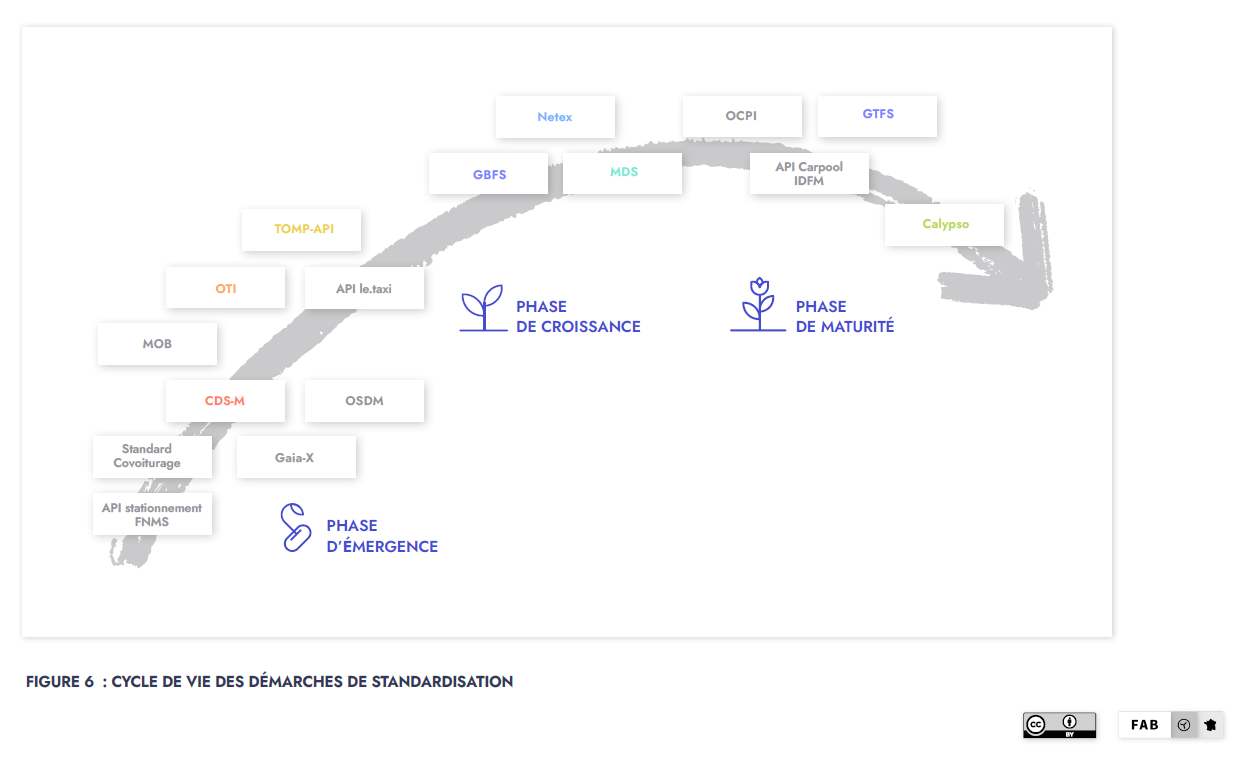This screenshot has width=1249, height=760.
Task: Expand the Standard Covoiturage entry
Action: [152, 456]
